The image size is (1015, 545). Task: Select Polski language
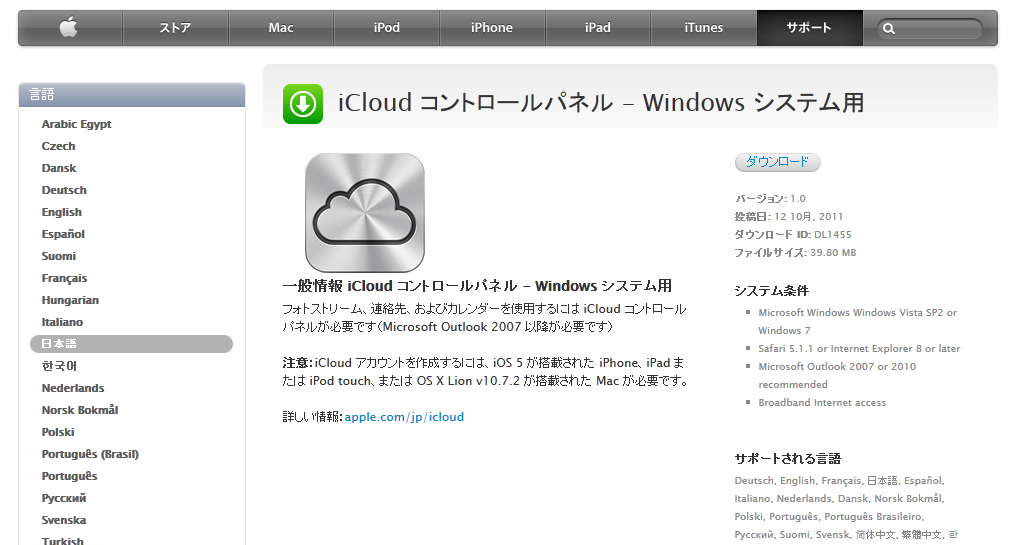(58, 432)
